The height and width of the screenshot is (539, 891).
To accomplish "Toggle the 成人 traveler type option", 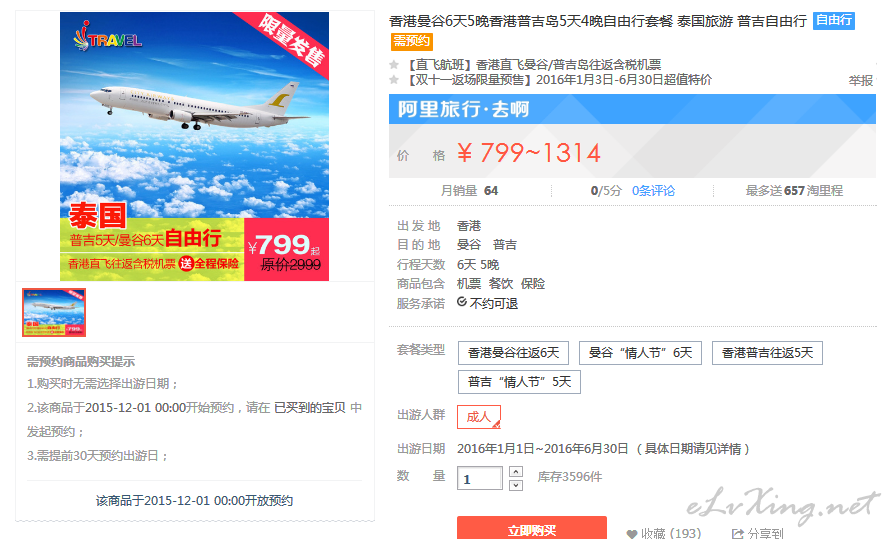I will coord(478,417).
